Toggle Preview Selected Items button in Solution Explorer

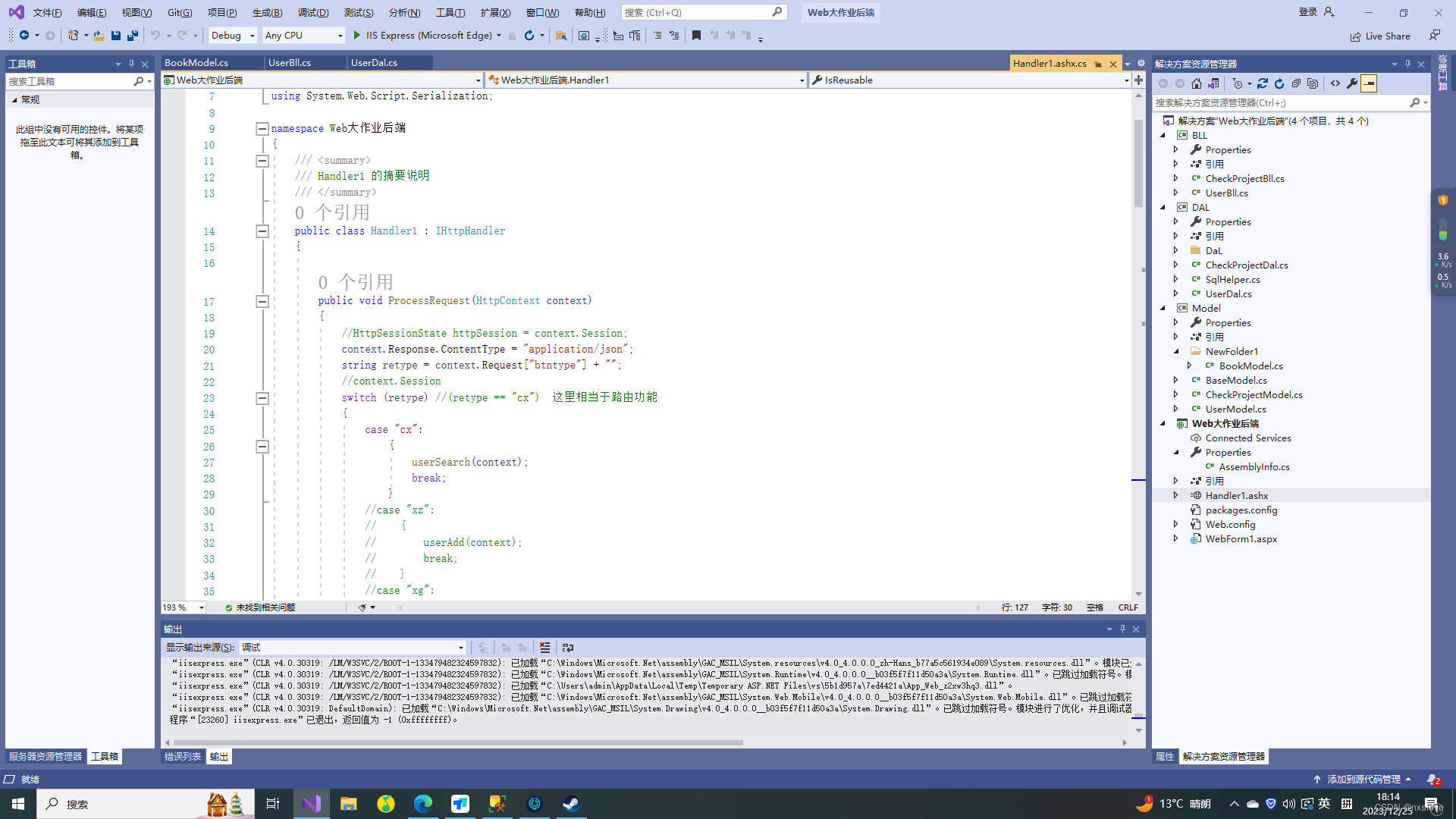(x=1369, y=84)
